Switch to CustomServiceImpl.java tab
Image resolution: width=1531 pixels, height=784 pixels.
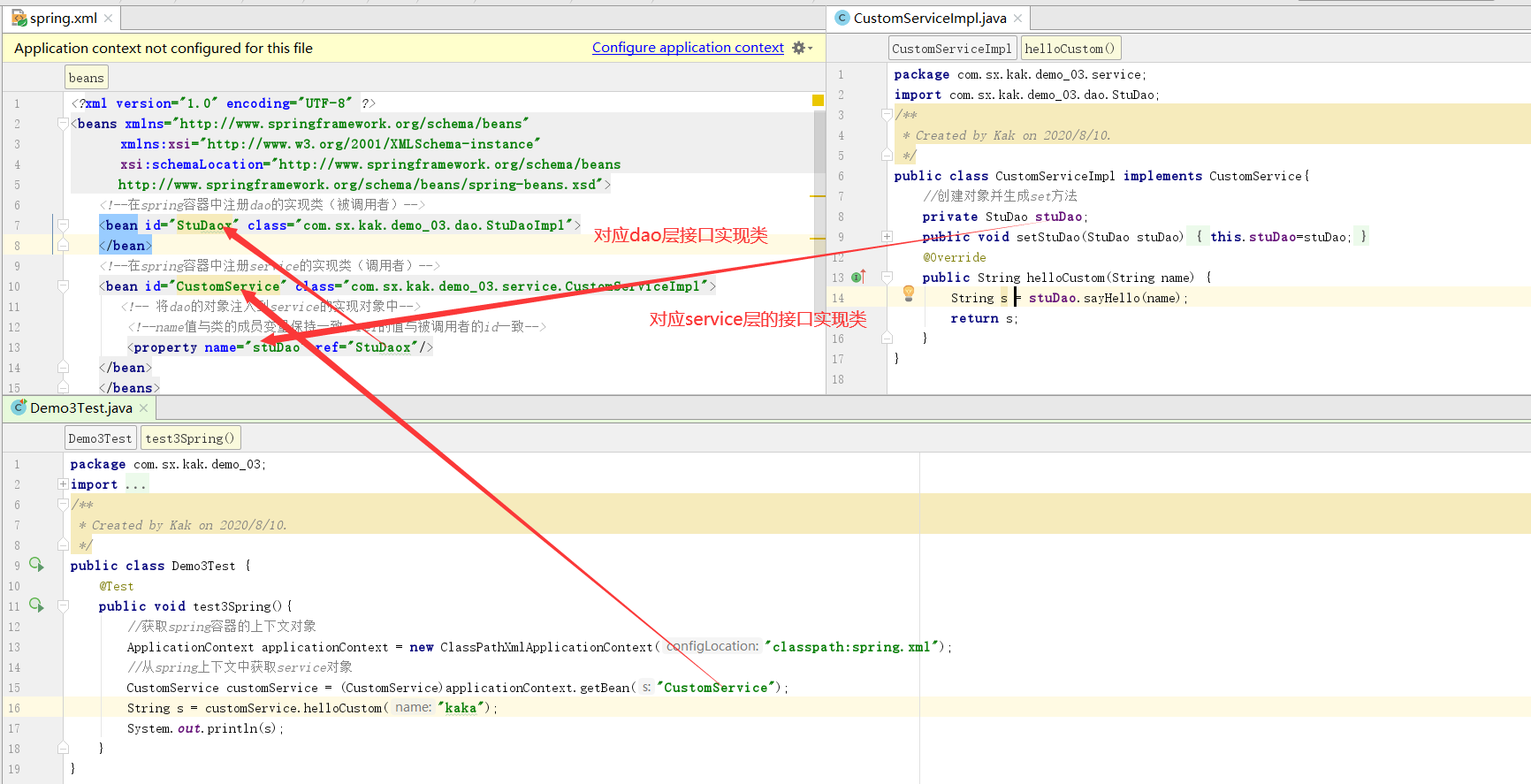pyautogui.click(x=928, y=18)
